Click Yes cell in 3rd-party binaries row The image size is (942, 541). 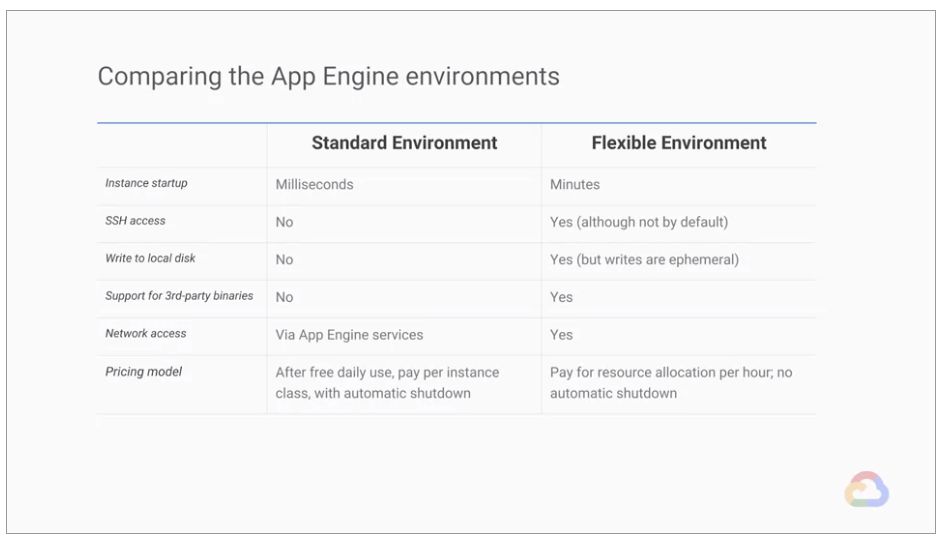click(561, 297)
